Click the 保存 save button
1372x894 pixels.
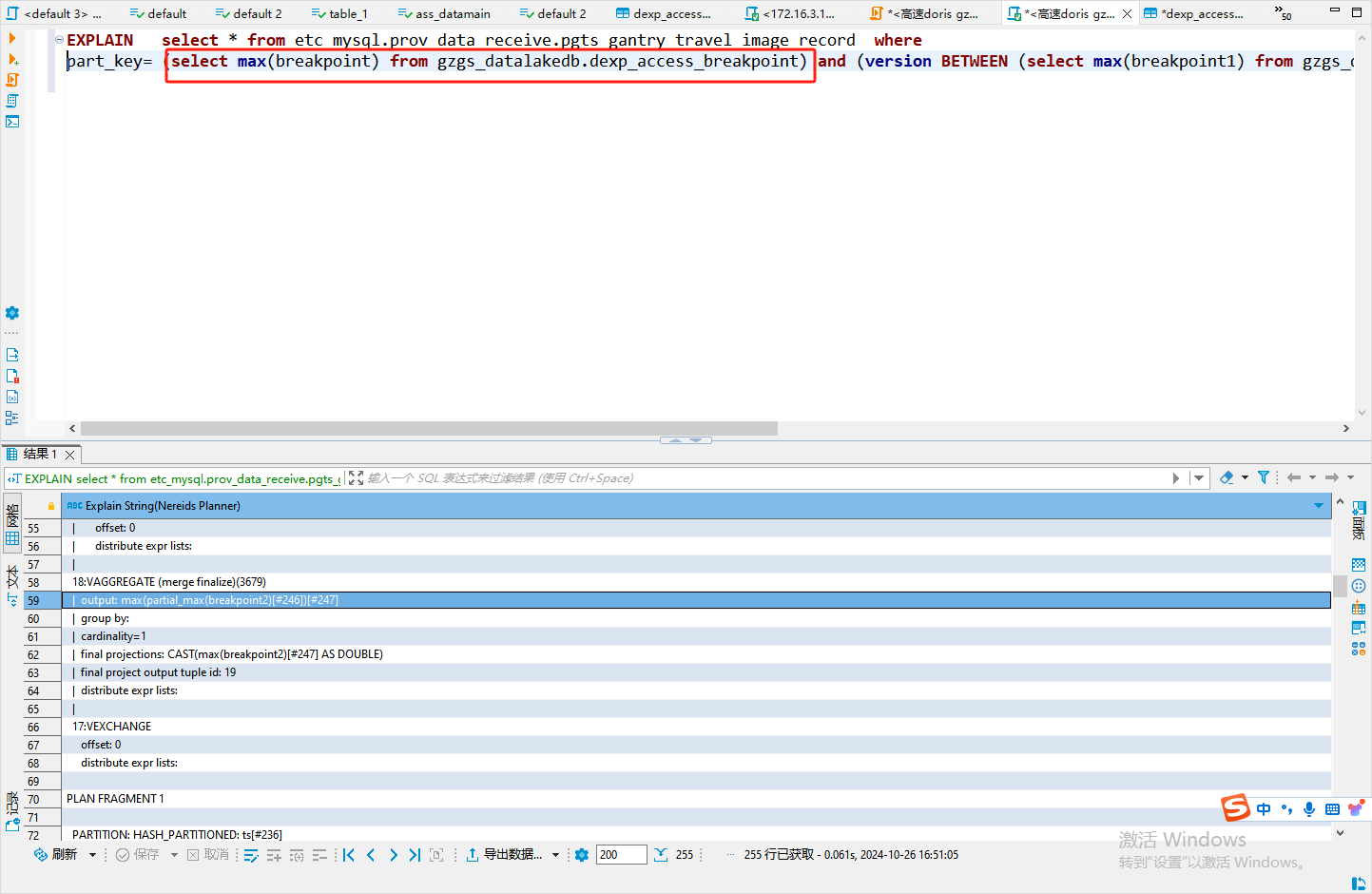coord(138,855)
